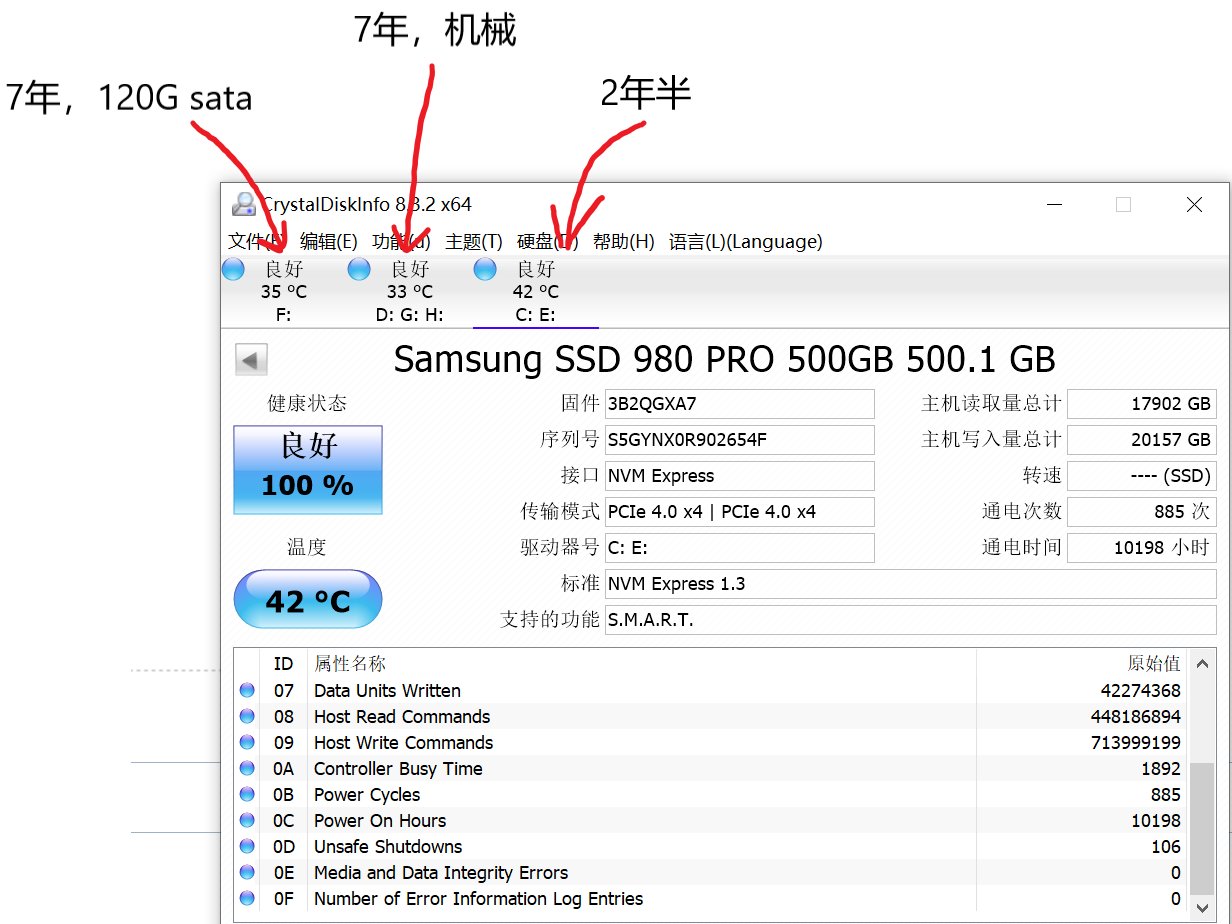Screen dimensions: 1232x924
Task: Select the Unsafe Shutdowns row
Action: (x=711, y=847)
